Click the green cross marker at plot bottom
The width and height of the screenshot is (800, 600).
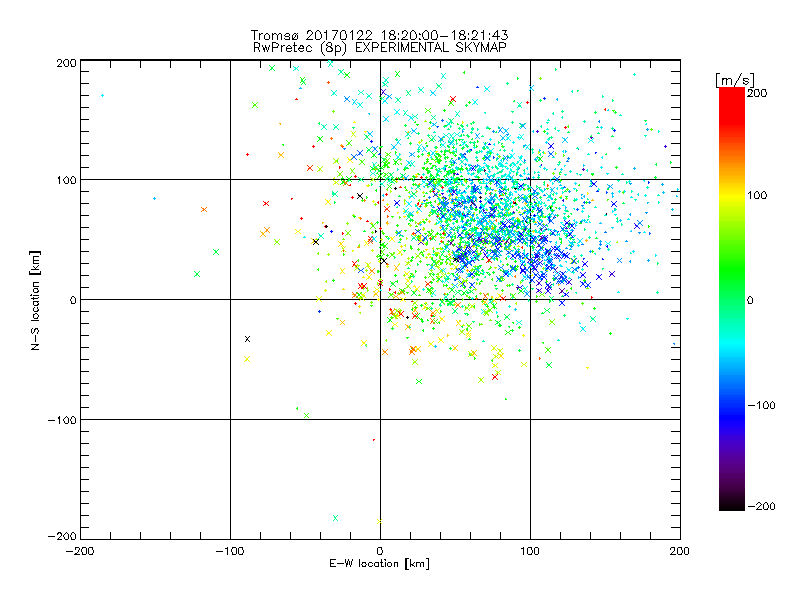[x=335, y=518]
